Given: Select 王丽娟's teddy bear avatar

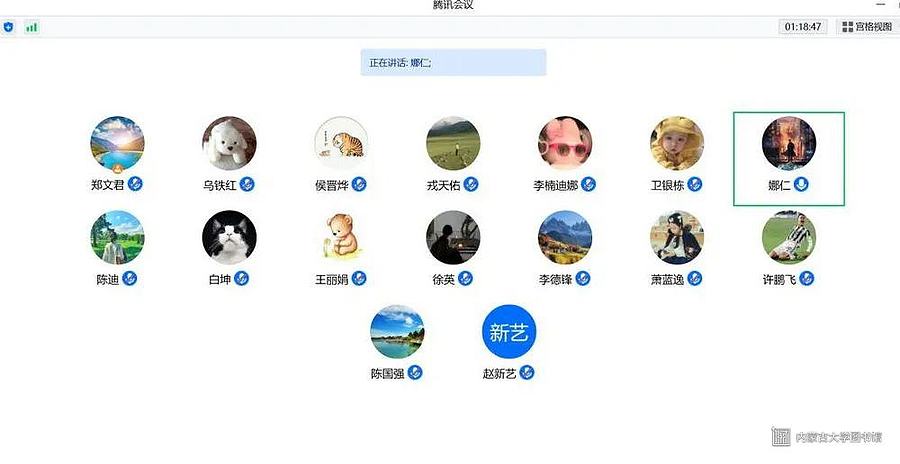Looking at the screenshot, I should click(x=342, y=238).
